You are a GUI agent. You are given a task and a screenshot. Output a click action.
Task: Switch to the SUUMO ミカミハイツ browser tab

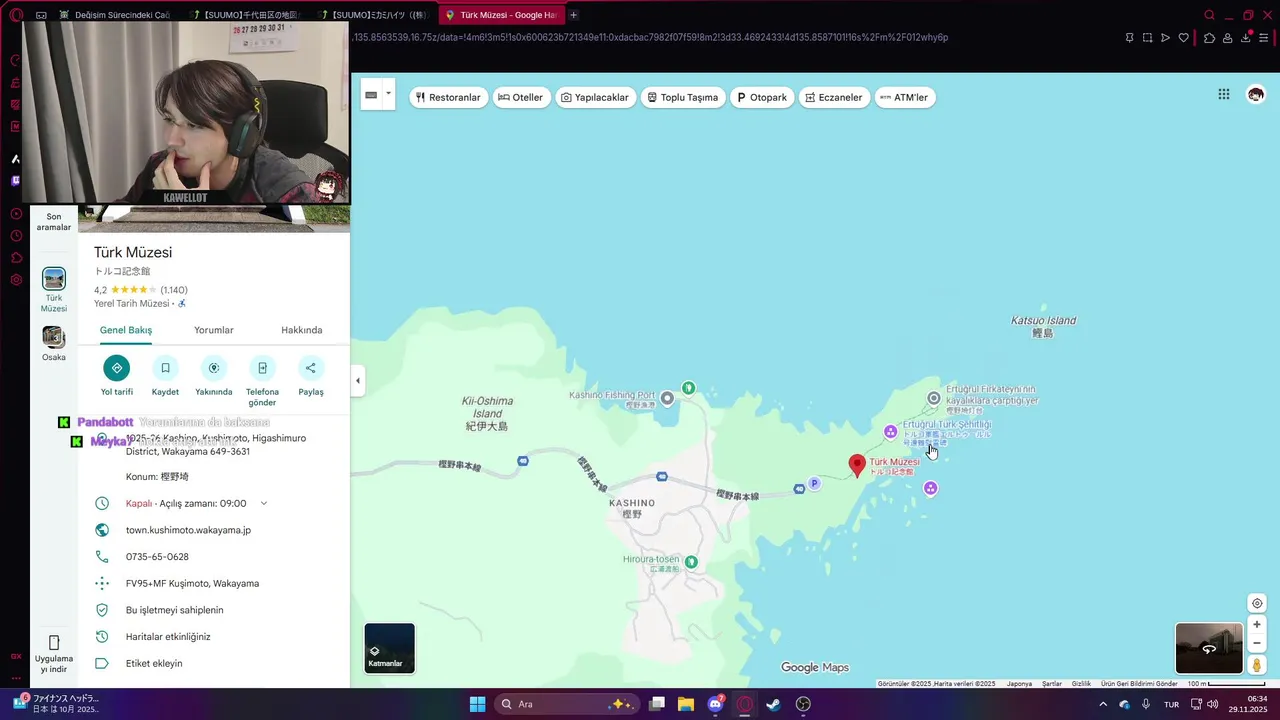[375, 15]
